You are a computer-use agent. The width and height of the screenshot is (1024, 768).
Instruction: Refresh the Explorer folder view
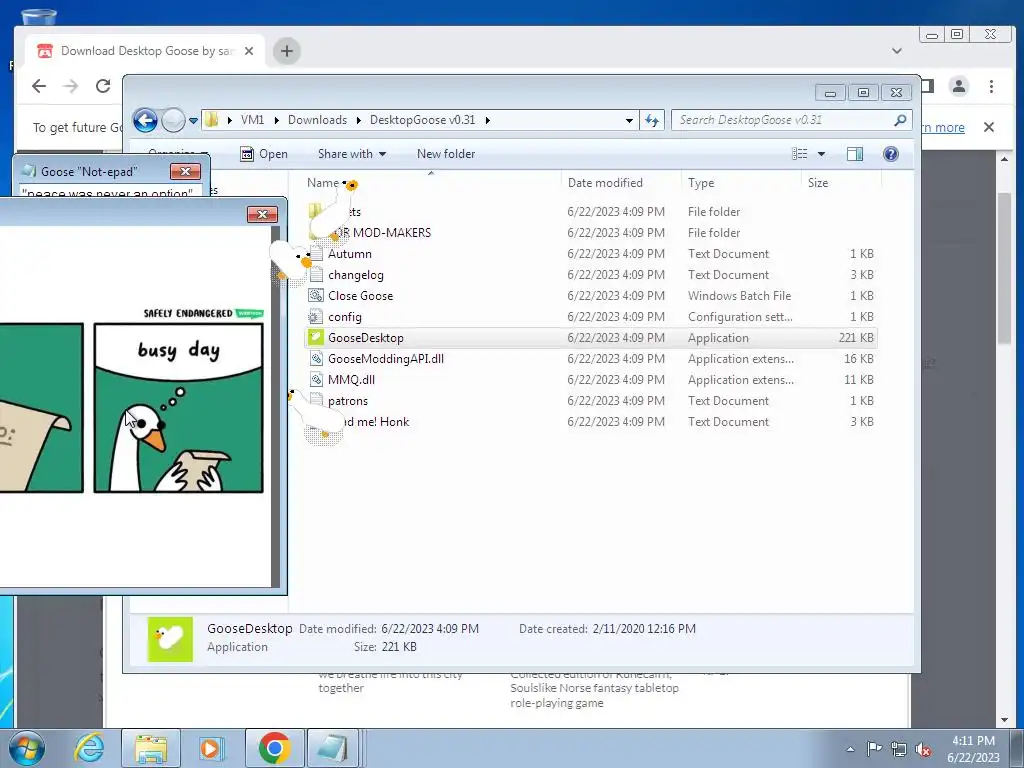click(652, 120)
